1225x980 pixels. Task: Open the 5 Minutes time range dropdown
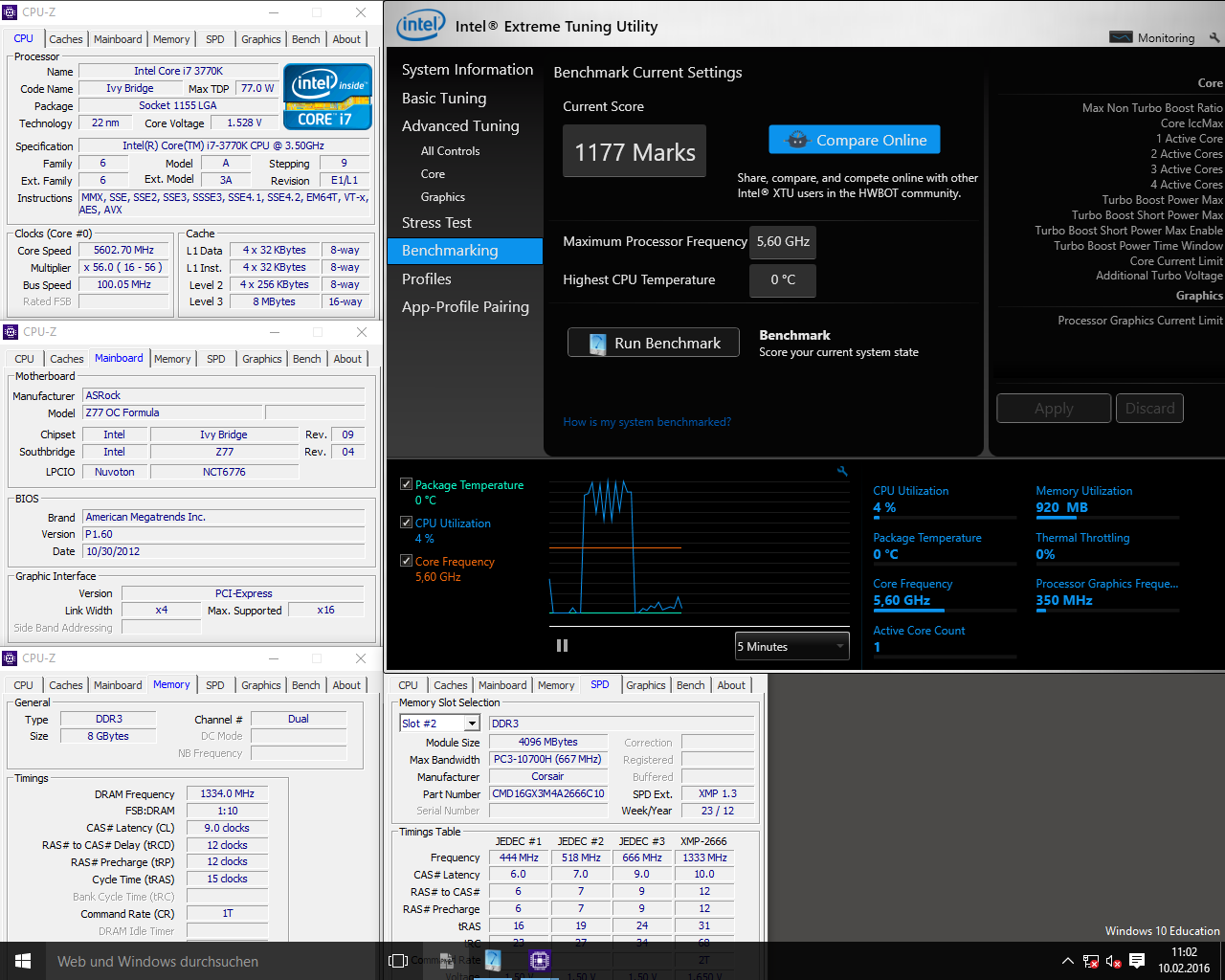(x=791, y=646)
